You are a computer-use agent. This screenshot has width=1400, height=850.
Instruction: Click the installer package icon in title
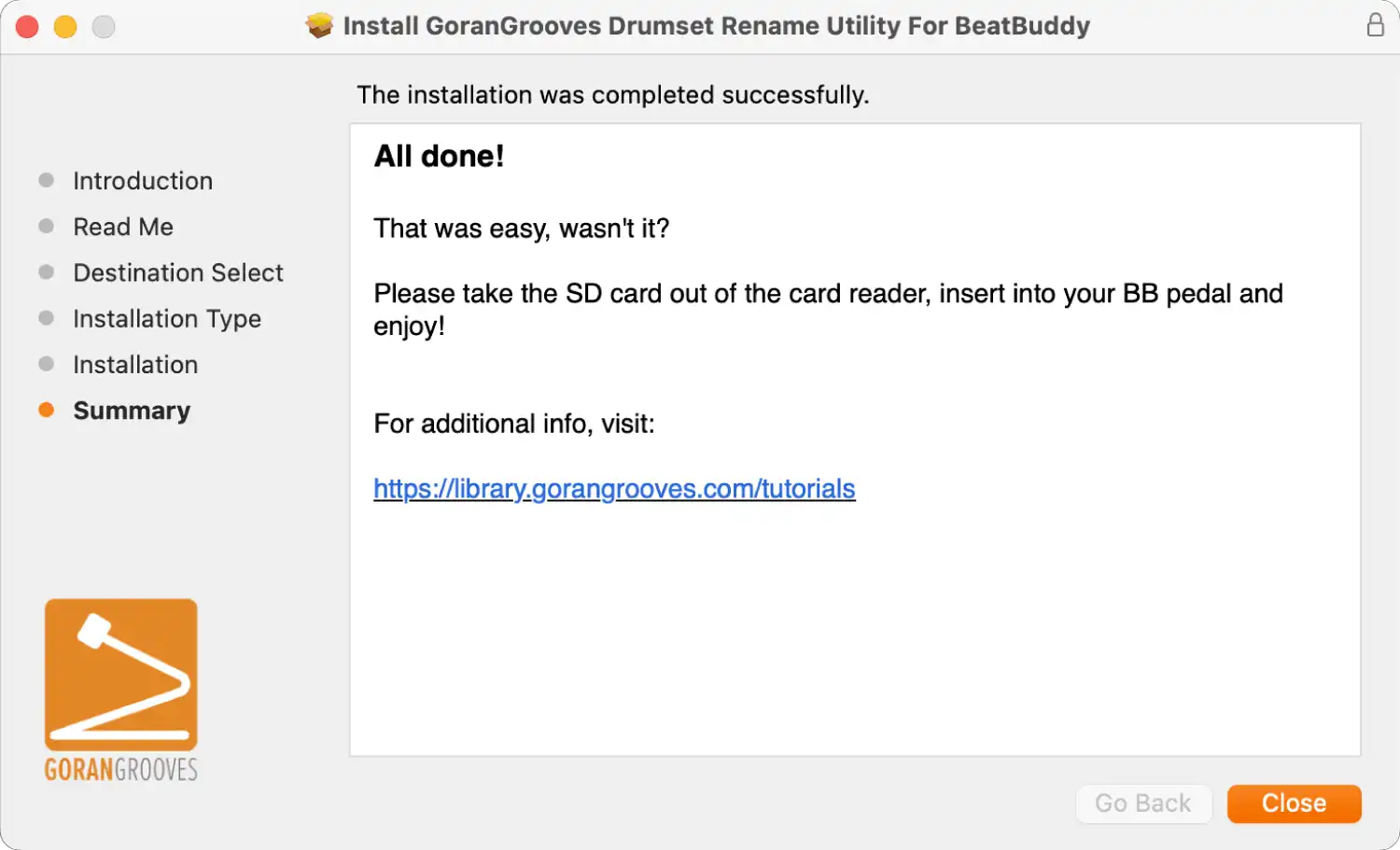[319, 25]
